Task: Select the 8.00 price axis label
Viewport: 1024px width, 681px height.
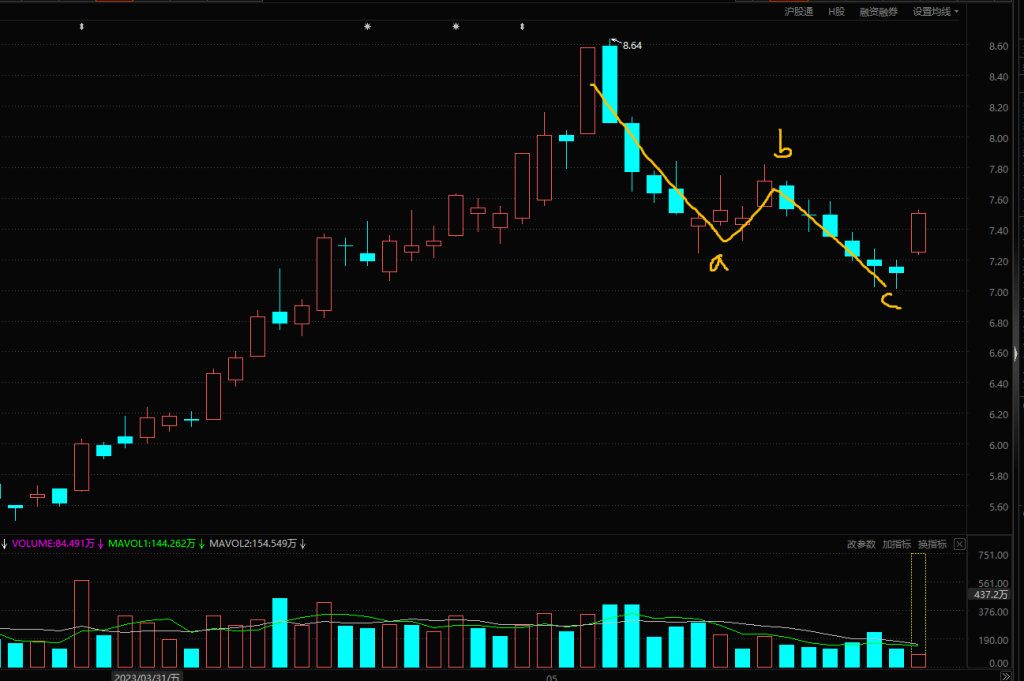Action: (x=998, y=138)
